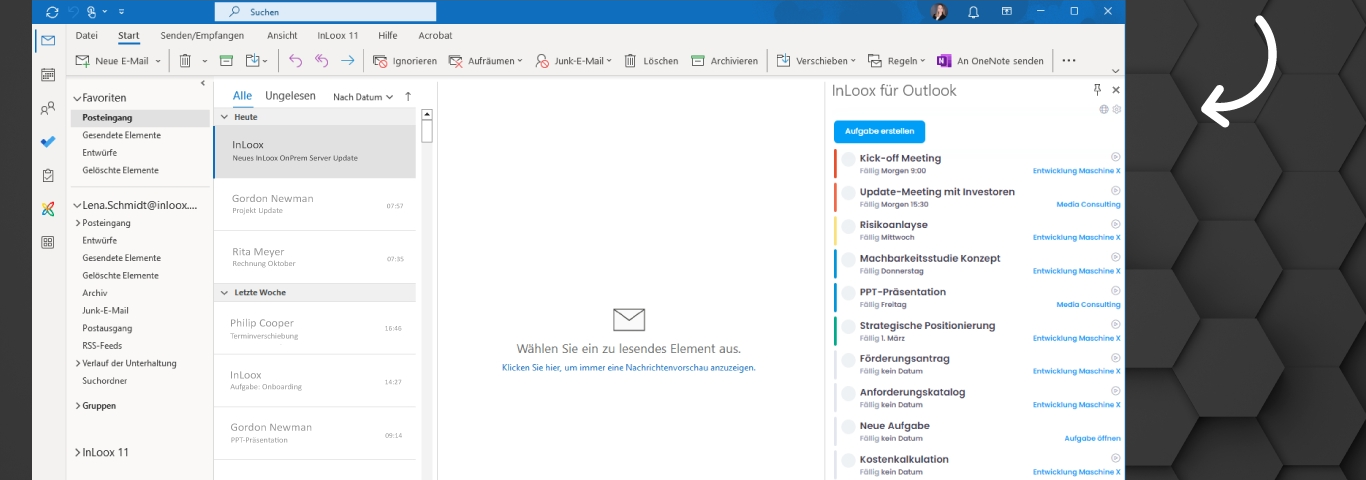Open the Datei menu
Viewport: 1366px width, 480px height.
click(x=87, y=35)
